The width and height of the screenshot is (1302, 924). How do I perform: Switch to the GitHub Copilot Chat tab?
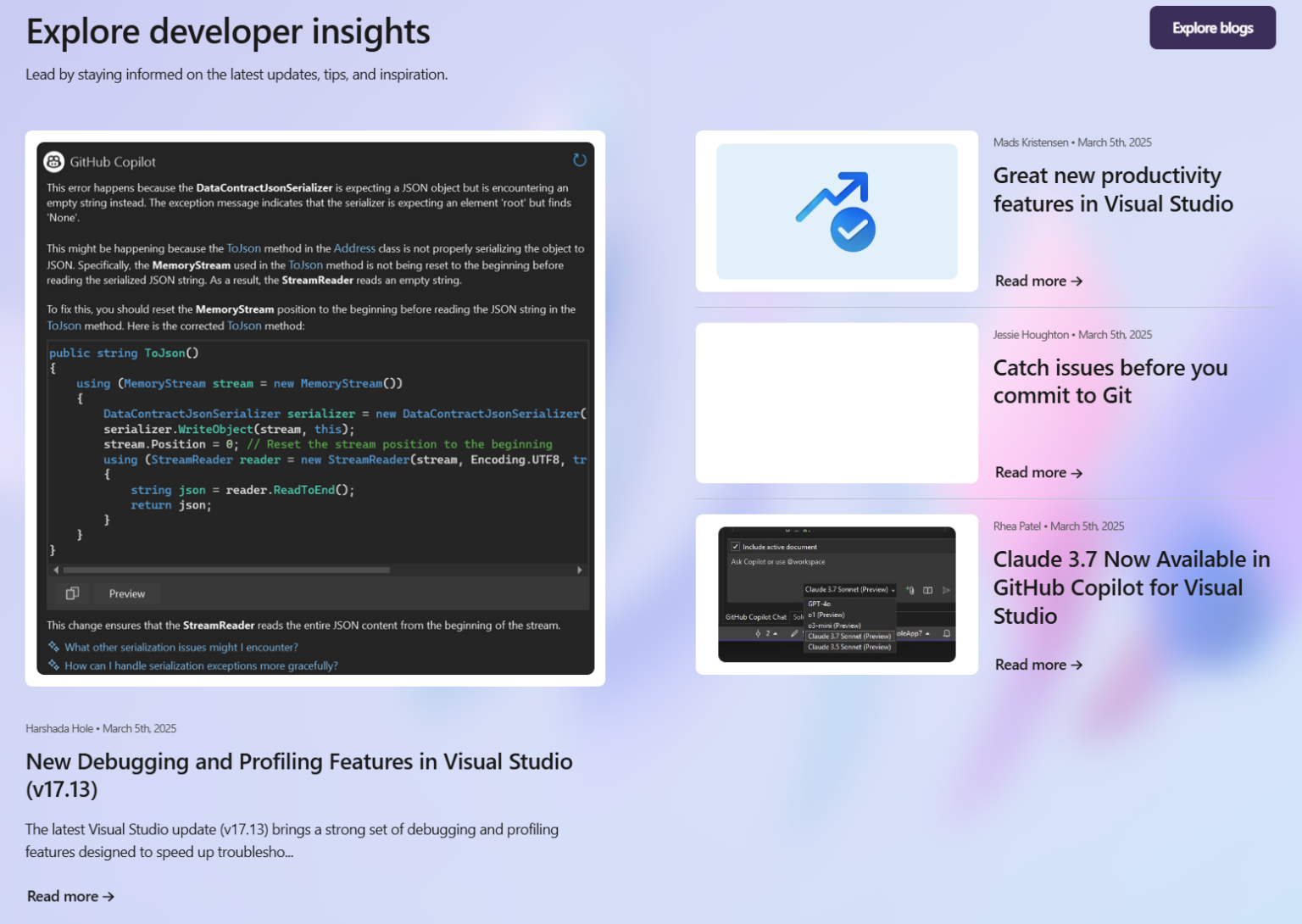click(756, 617)
